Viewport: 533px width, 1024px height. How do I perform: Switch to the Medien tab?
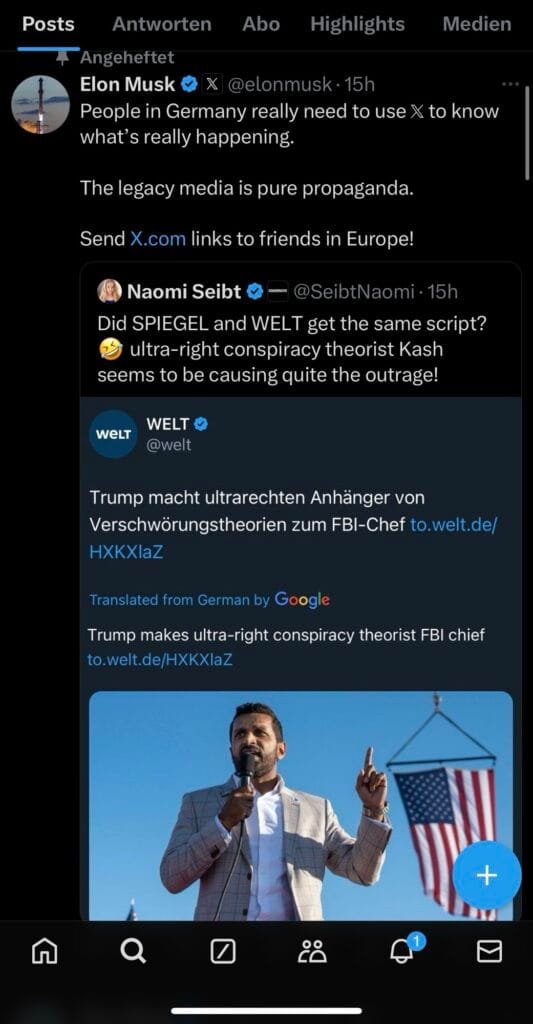click(477, 24)
